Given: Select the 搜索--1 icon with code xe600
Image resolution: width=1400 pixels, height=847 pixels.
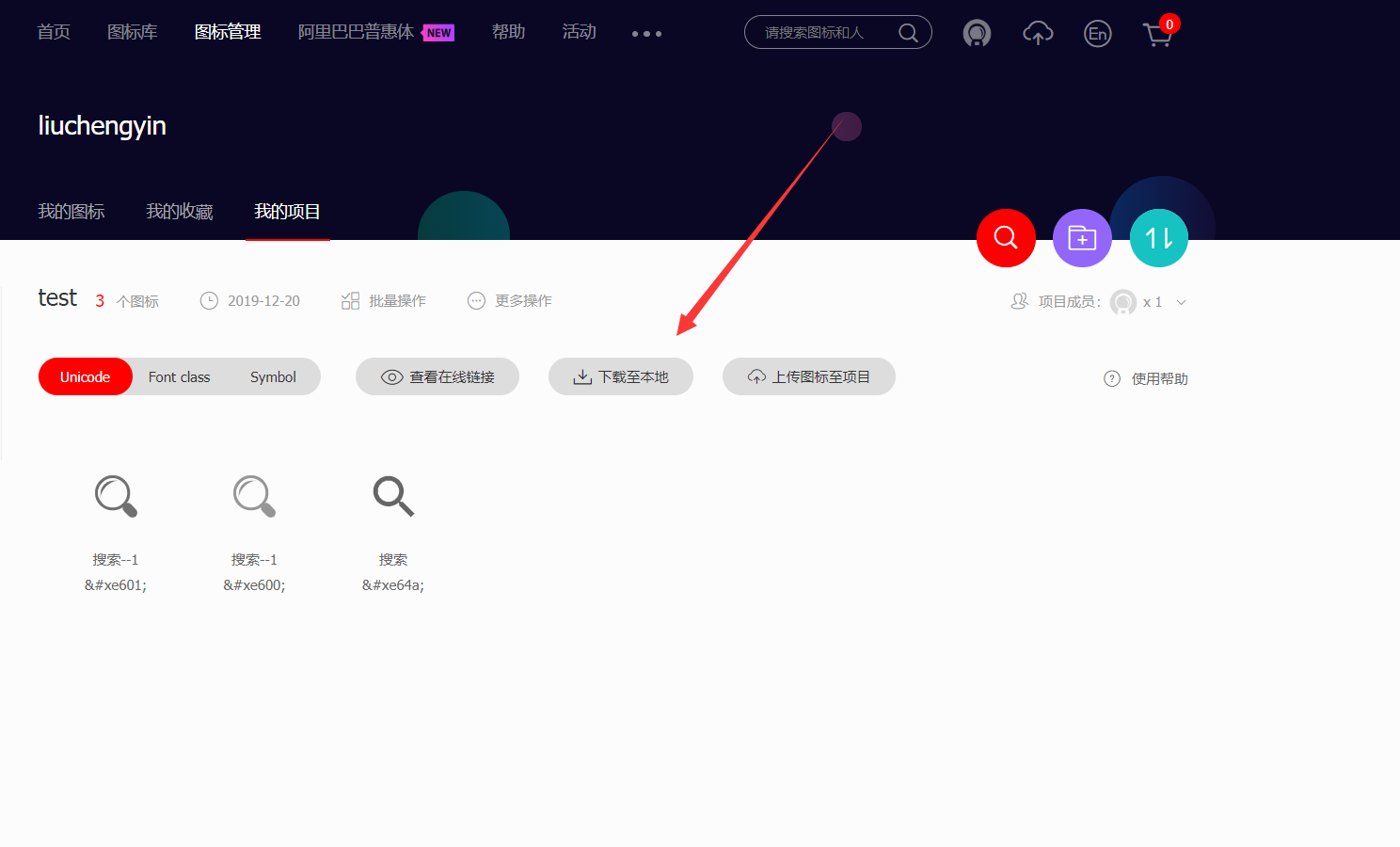Looking at the screenshot, I should 254,496.
